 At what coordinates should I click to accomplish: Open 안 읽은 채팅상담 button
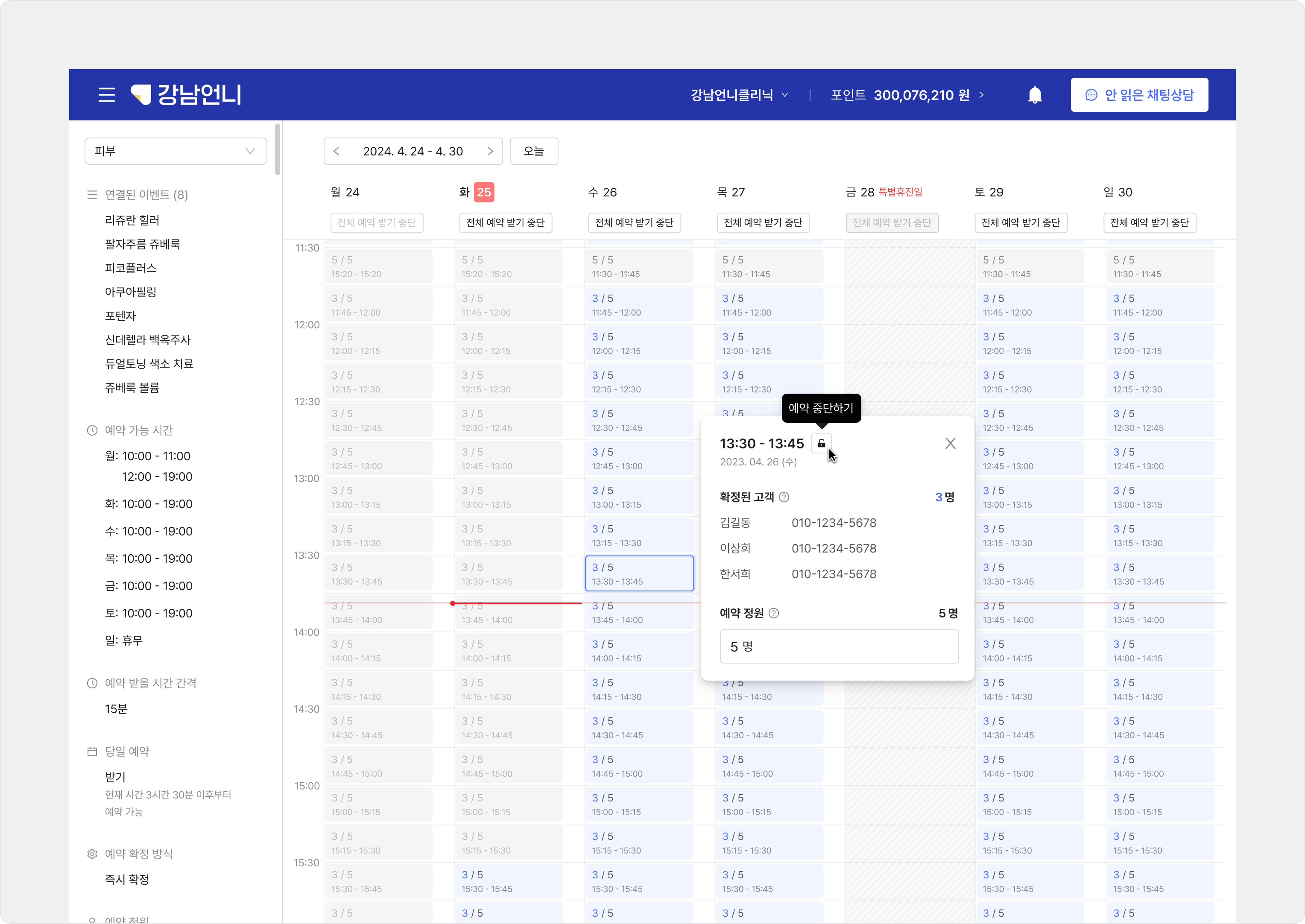1139,95
